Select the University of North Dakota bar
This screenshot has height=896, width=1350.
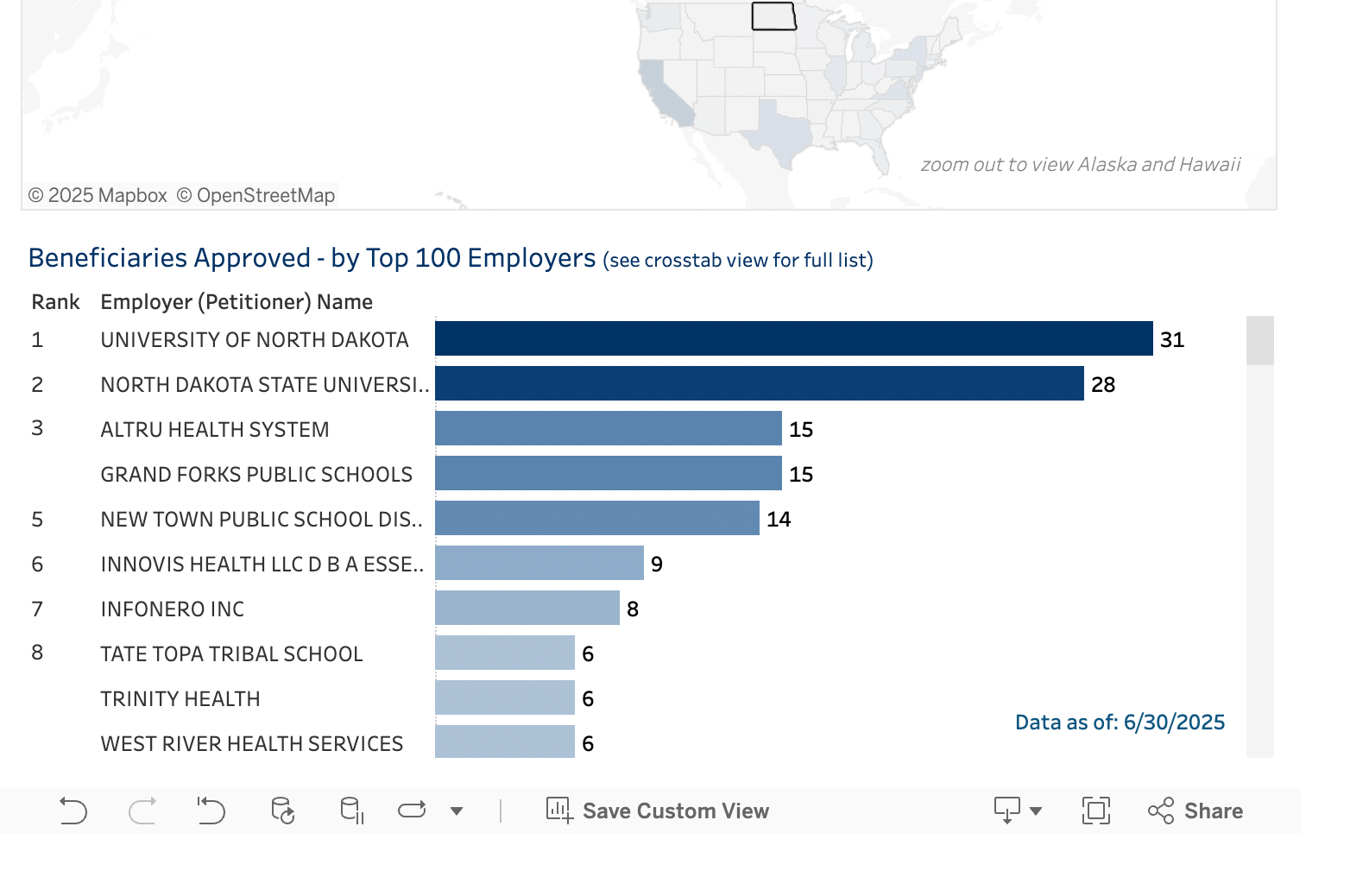[792, 338]
